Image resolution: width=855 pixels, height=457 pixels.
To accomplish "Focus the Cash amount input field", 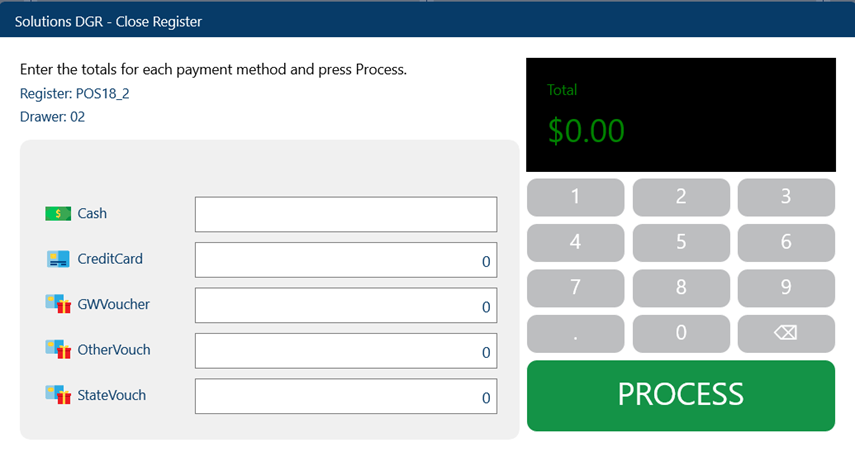I will click(x=346, y=214).
